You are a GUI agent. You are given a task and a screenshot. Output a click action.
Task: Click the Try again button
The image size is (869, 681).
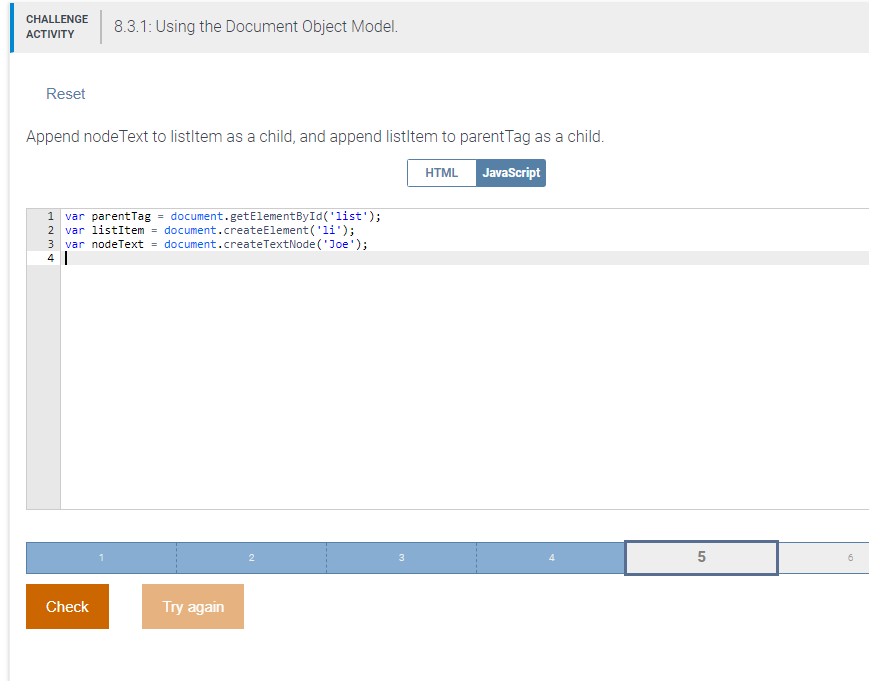point(192,606)
